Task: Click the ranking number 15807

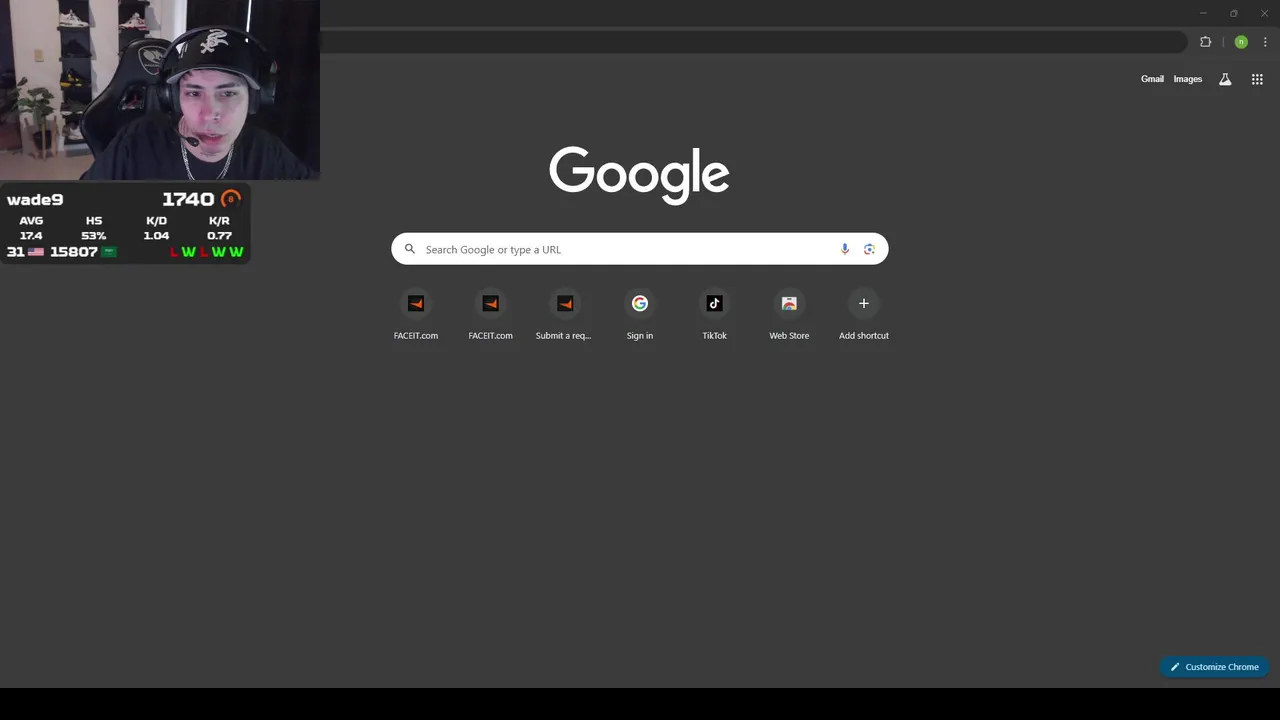Action: tap(74, 252)
